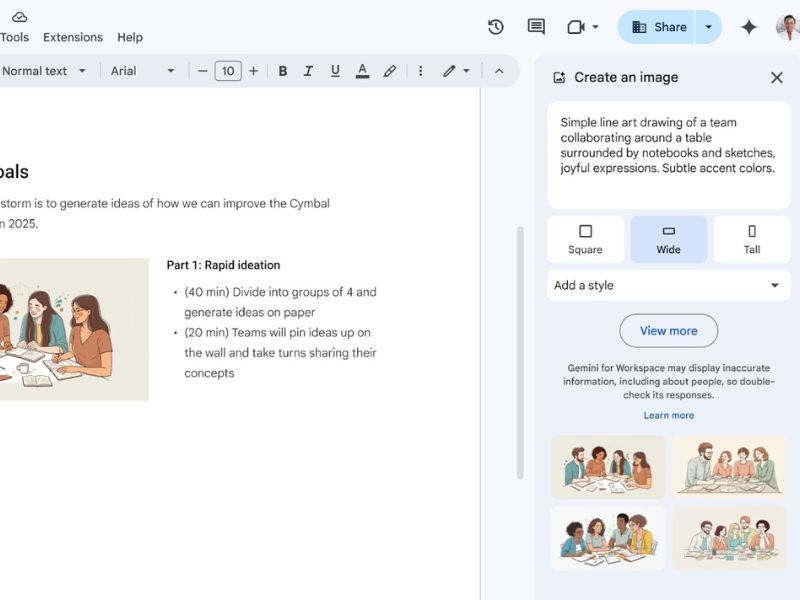The image size is (800, 600).
Task: Click the inserted team illustration in document
Action: [74, 329]
